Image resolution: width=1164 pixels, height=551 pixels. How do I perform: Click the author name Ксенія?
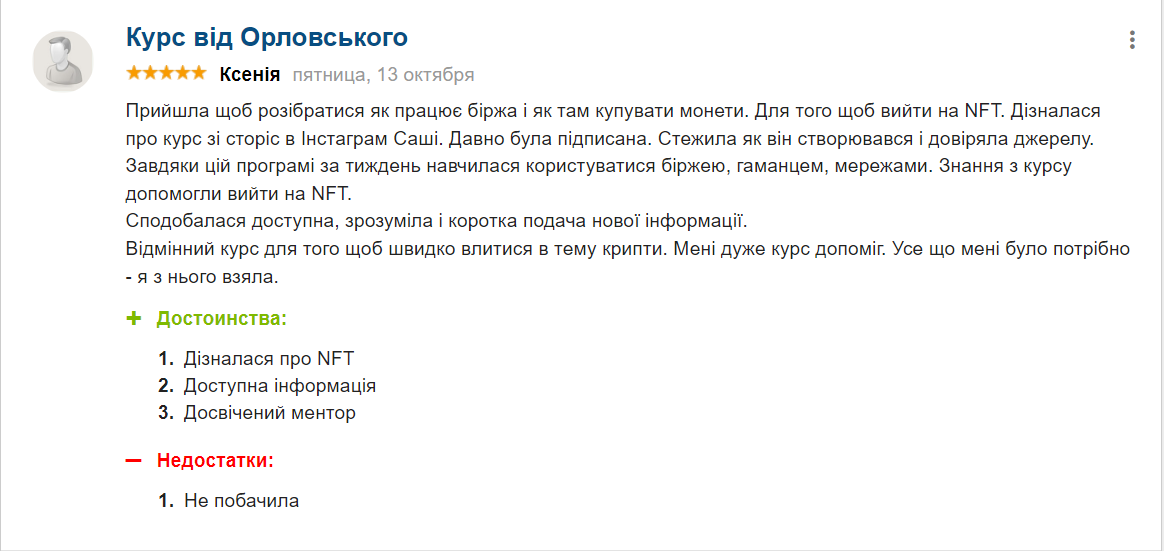pyautogui.click(x=249, y=74)
